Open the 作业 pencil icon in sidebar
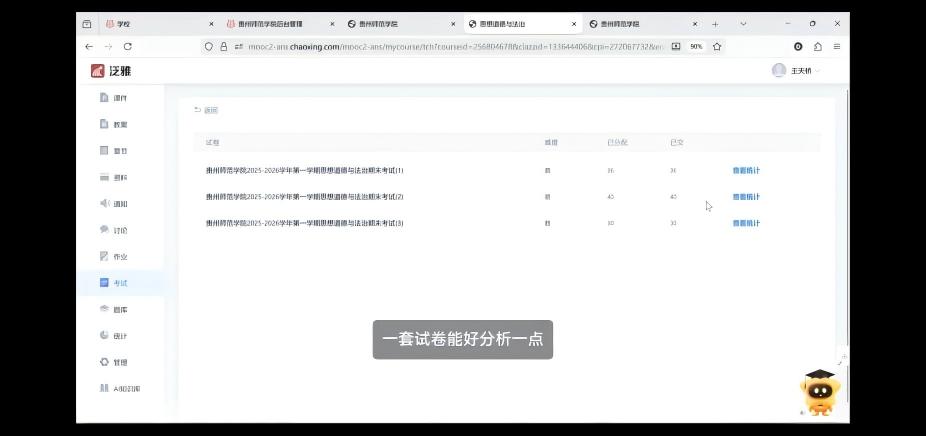The height and width of the screenshot is (436, 926). pos(104,257)
